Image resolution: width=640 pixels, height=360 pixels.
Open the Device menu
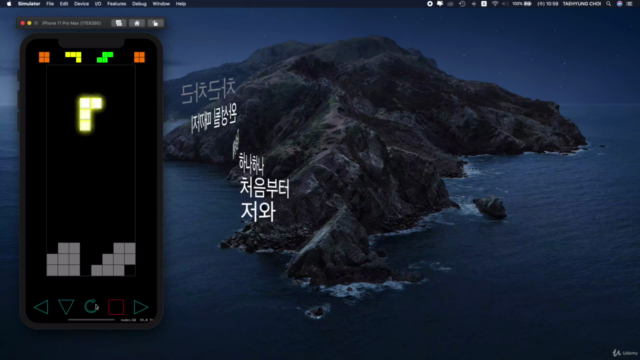coord(81,4)
